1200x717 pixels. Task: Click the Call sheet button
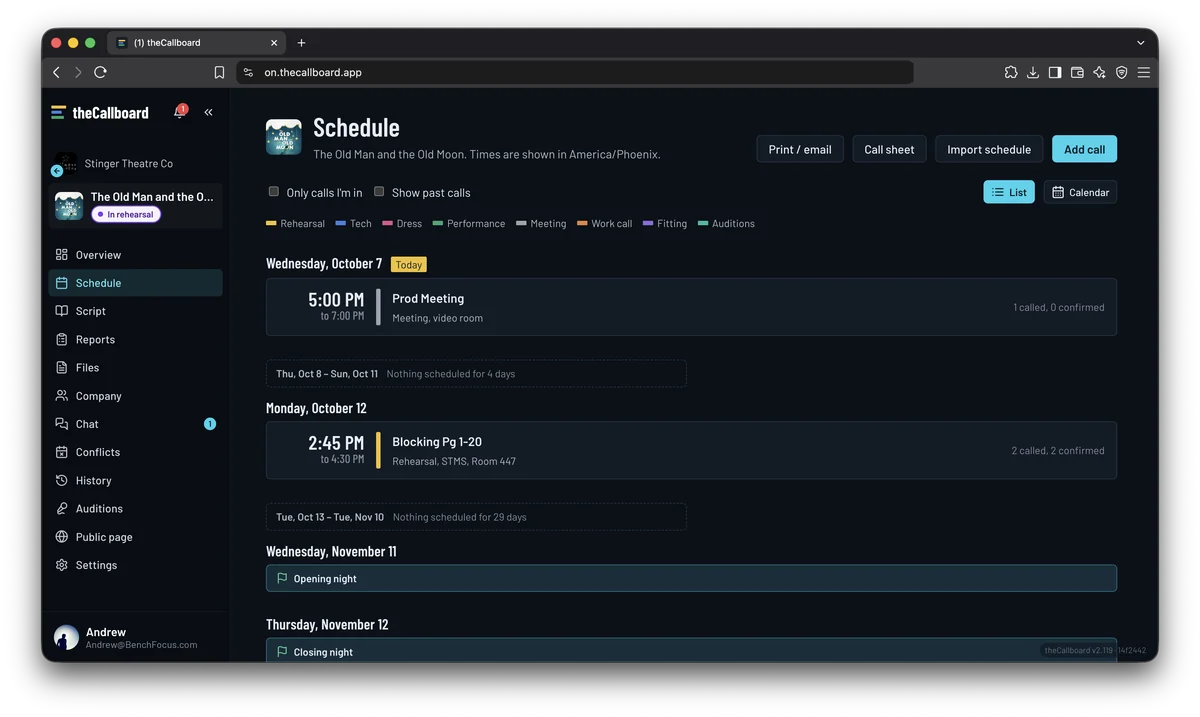pyautogui.click(x=889, y=149)
